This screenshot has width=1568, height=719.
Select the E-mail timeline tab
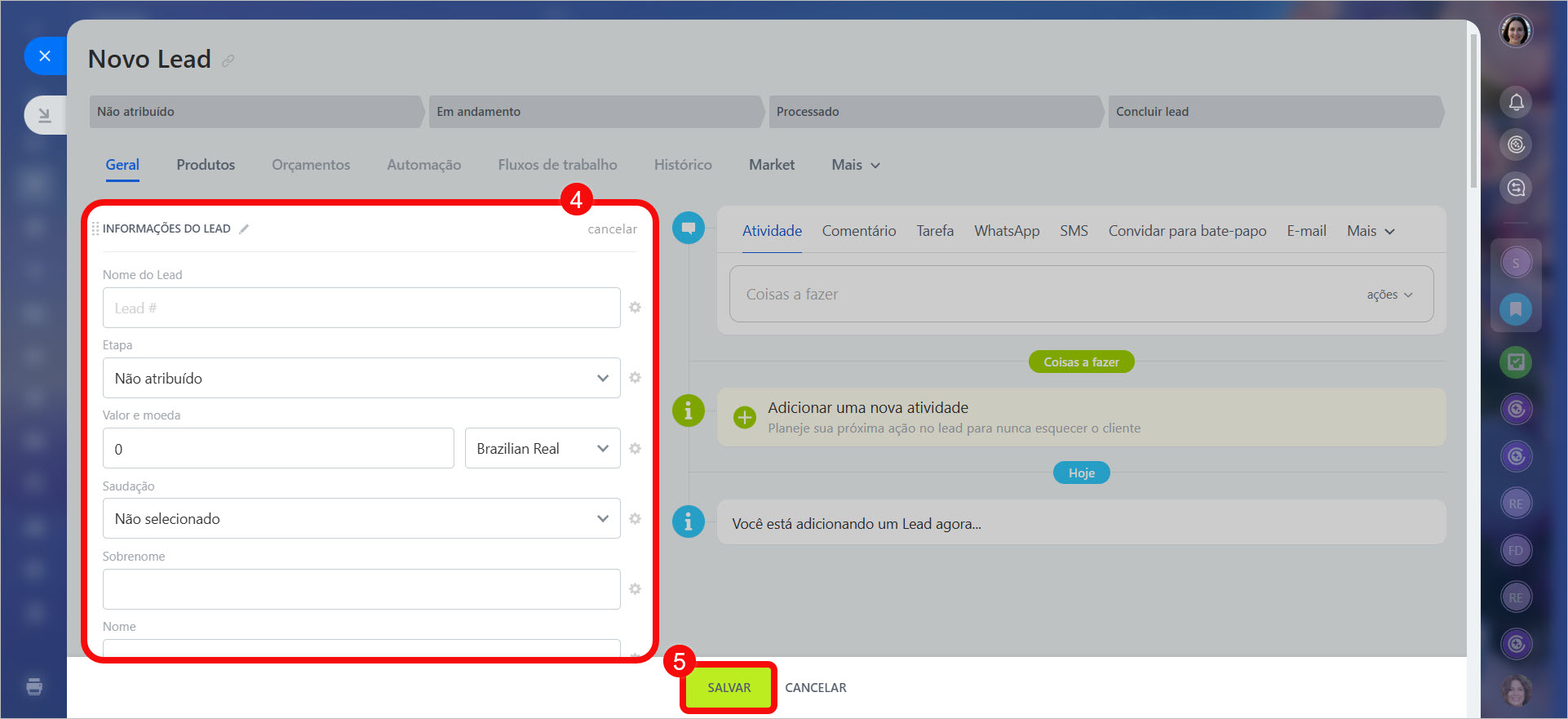[1306, 231]
